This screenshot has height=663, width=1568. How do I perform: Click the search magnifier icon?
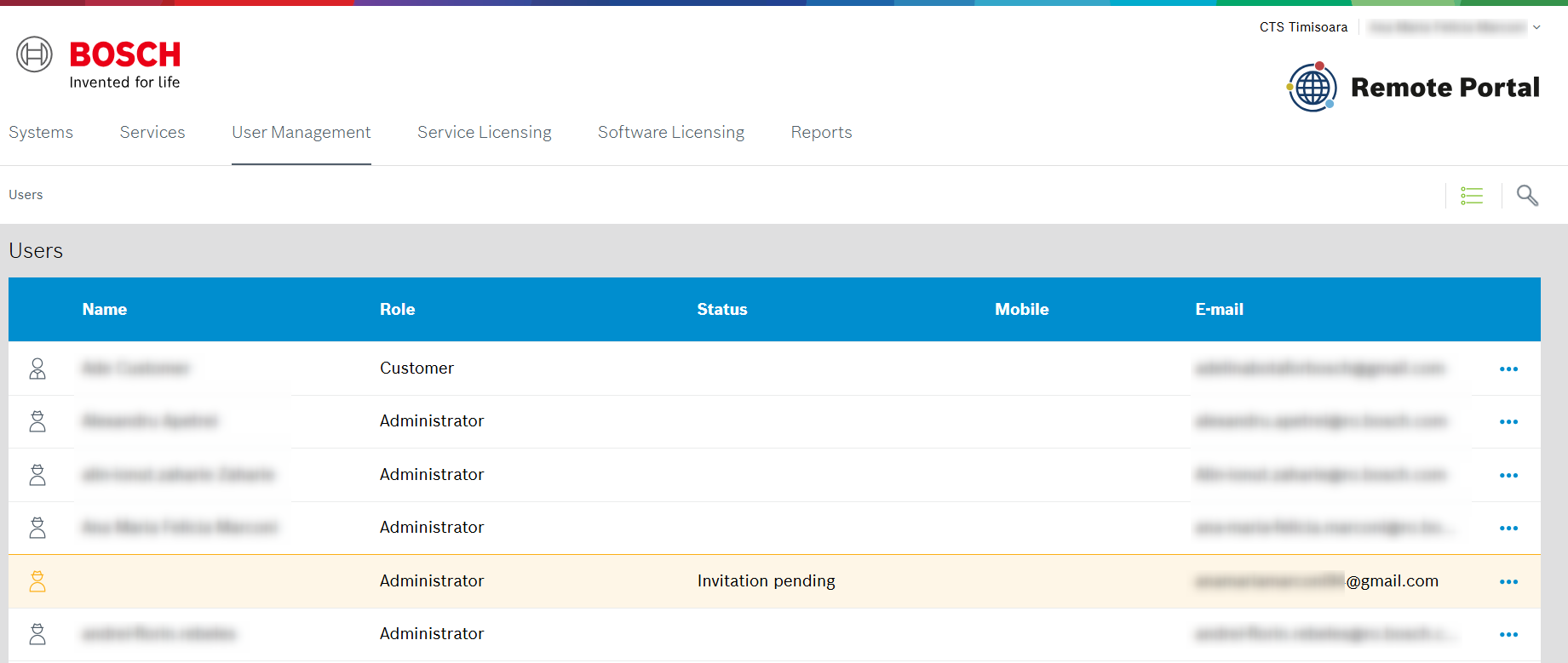tap(1527, 196)
